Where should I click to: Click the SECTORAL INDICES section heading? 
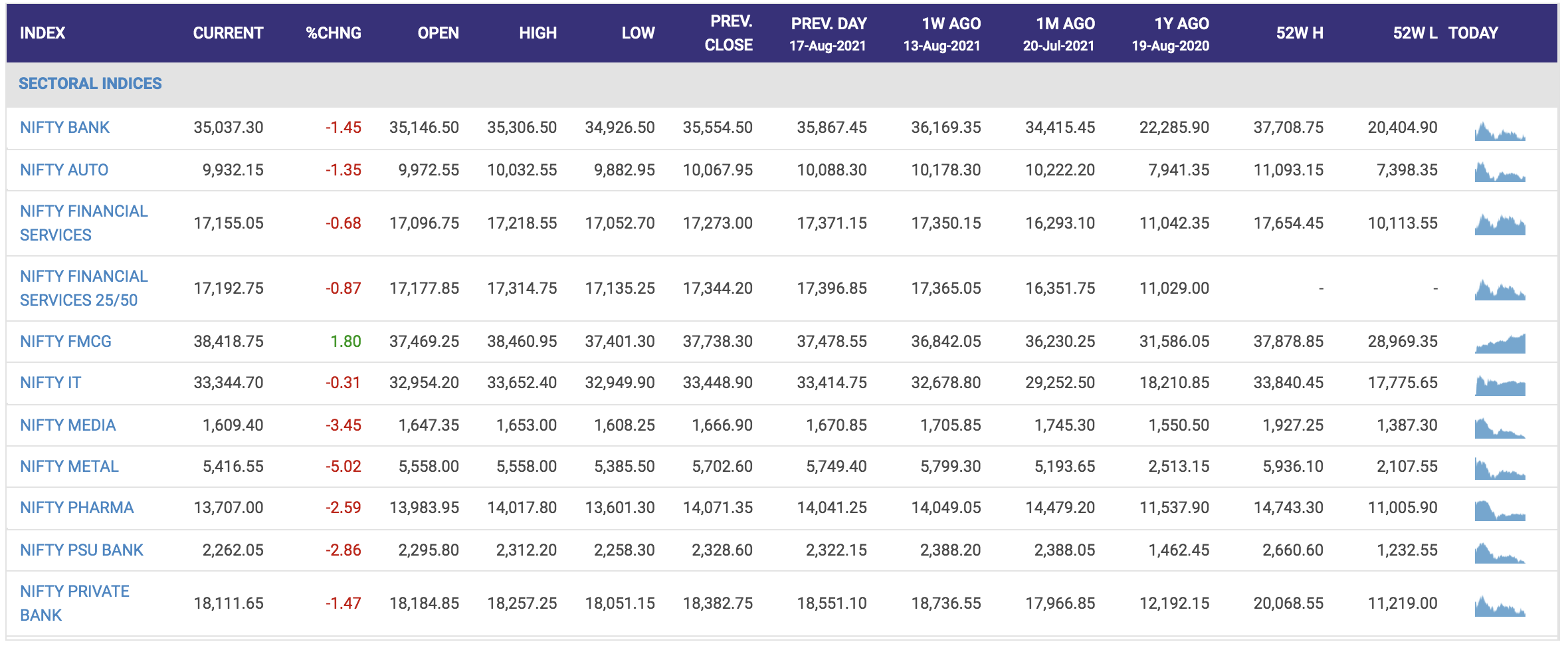click(90, 84)
